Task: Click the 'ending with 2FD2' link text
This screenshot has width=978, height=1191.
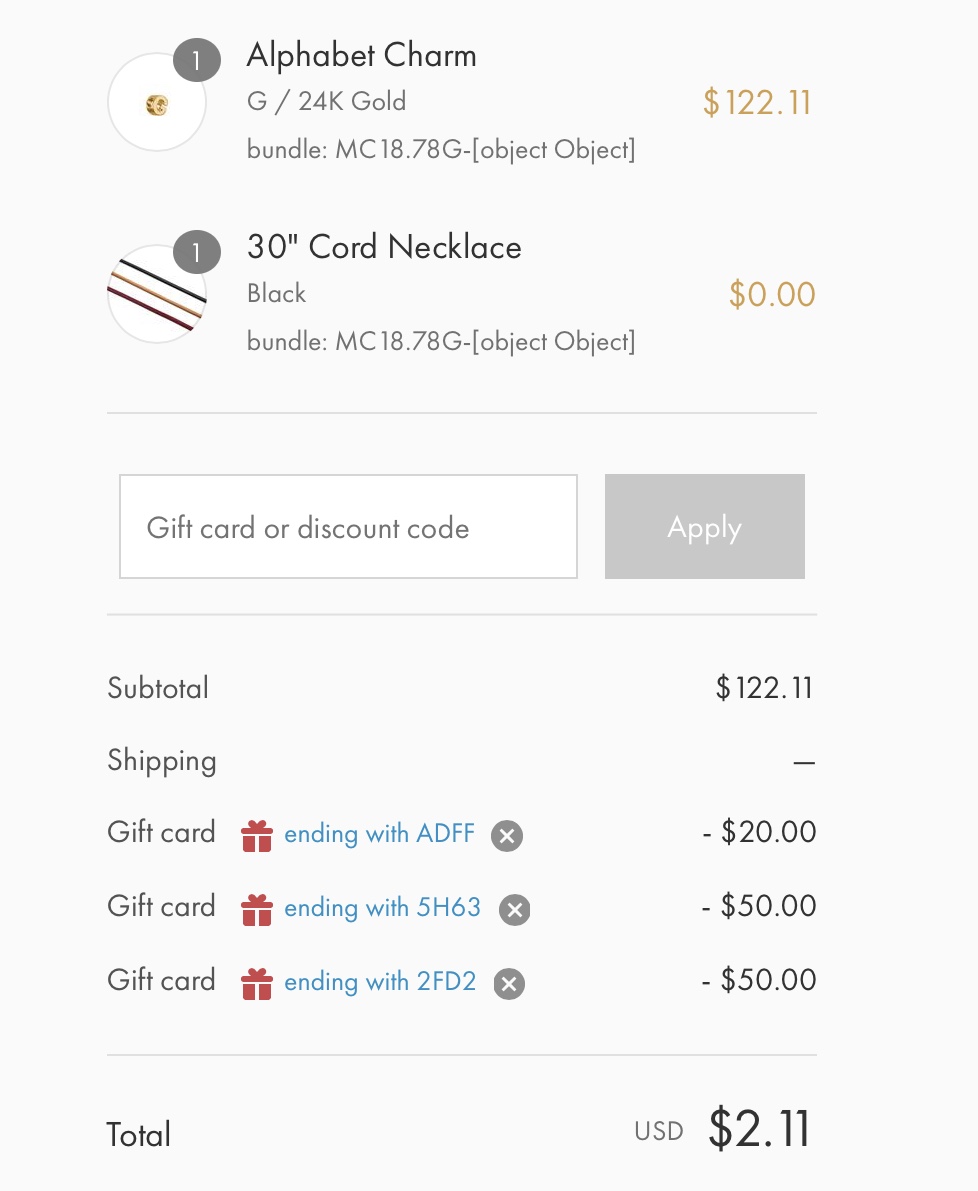Action: tap(380, 981)
